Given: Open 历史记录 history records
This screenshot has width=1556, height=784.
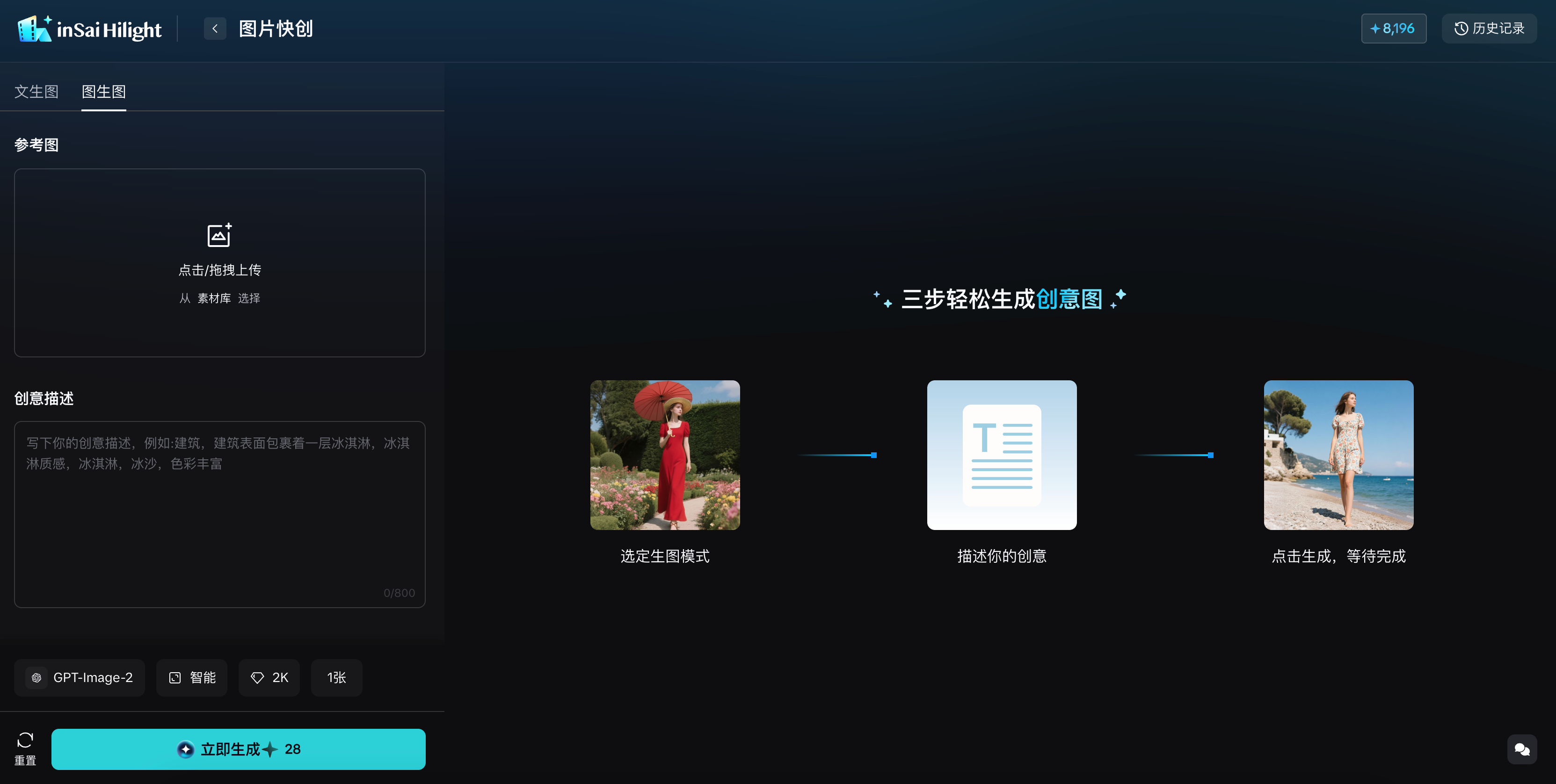Looking at the screenshot, I should [1489, 29].
